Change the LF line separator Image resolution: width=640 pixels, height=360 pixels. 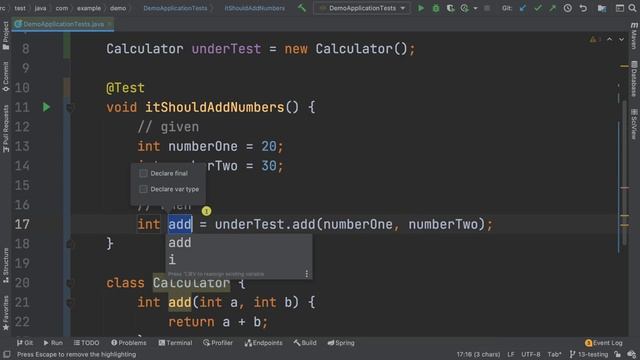click(x=511, y=354)
